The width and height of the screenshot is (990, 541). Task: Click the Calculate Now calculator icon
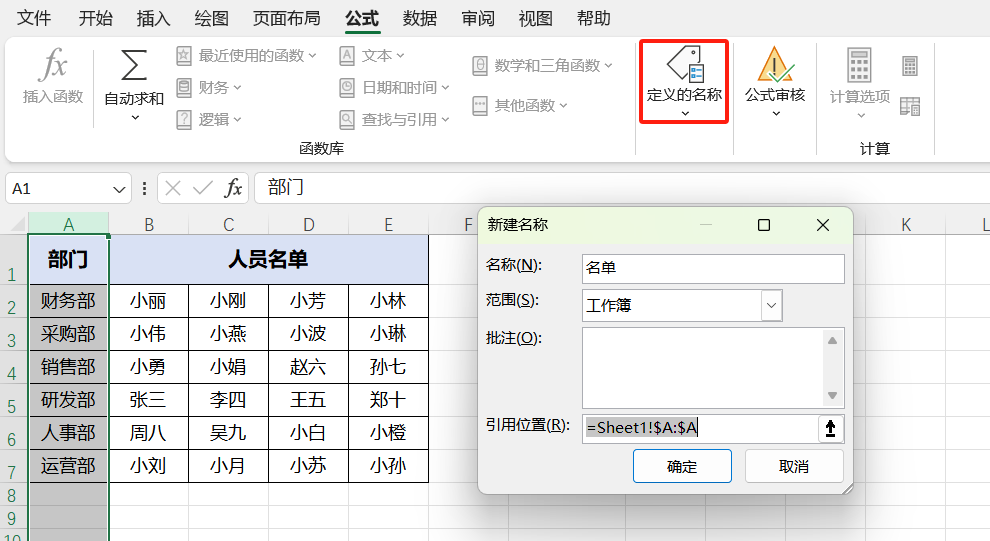point(910,66)
